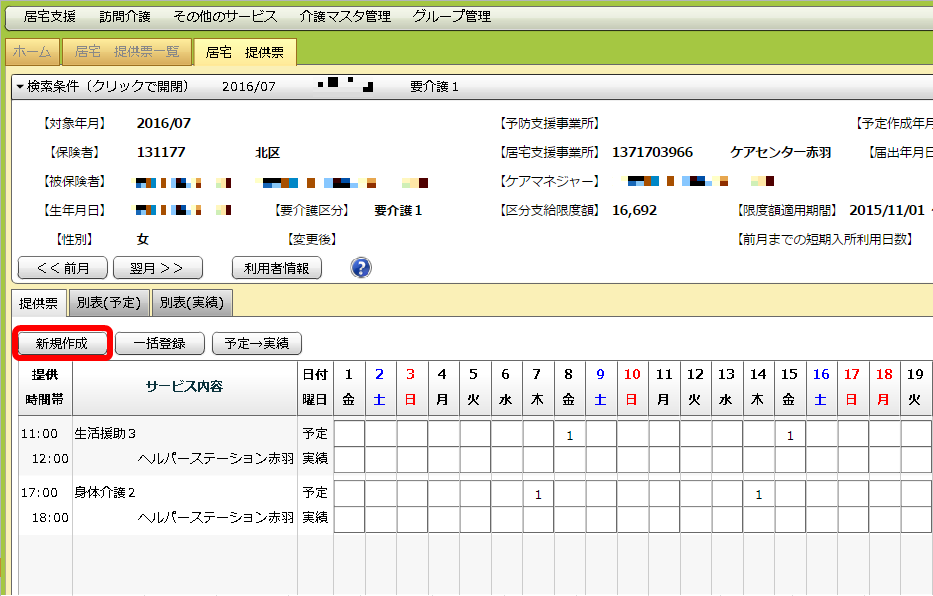
Task: Switch to the 居宅 提供票一覧 tab
Action: pos(127,52)
